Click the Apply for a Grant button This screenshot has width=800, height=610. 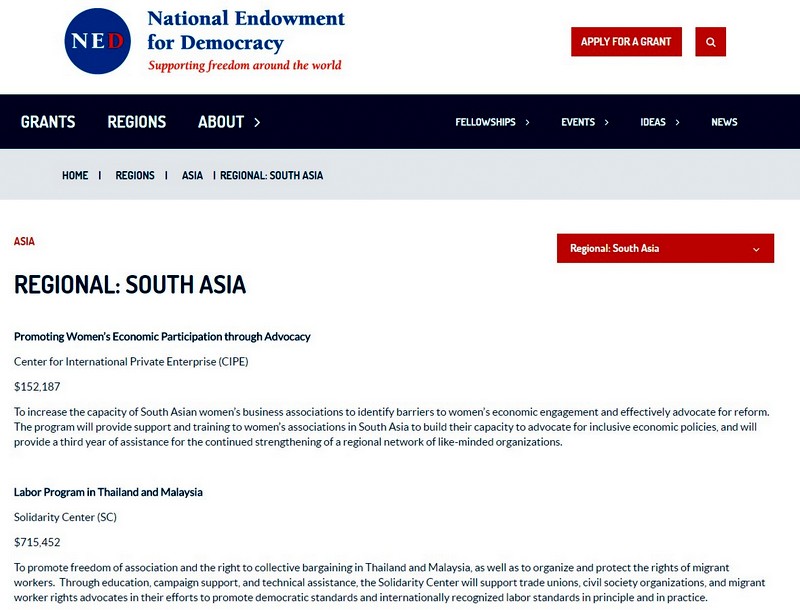click(x=626, y=42)
